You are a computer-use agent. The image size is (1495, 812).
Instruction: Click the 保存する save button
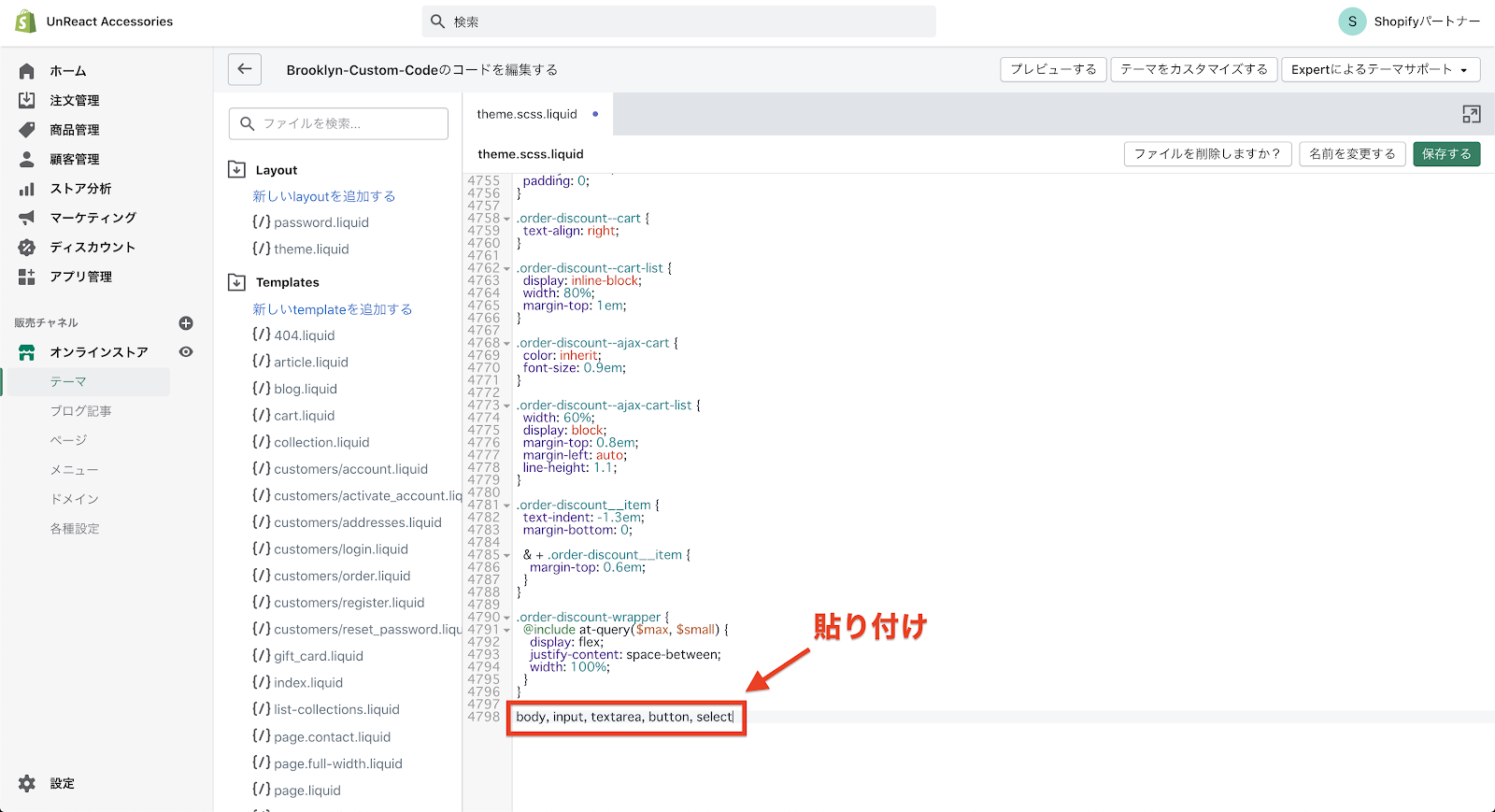tap(1445, 154)
